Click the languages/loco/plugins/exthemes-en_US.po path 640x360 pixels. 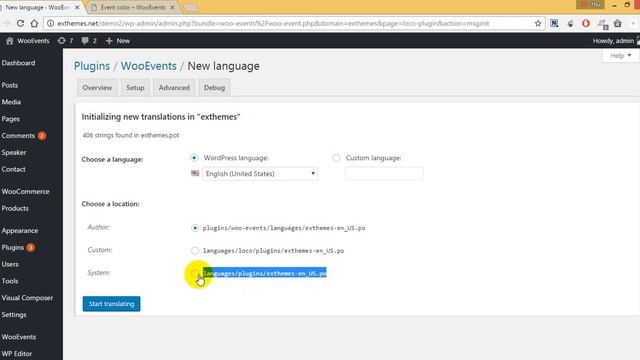click(273, 251)
